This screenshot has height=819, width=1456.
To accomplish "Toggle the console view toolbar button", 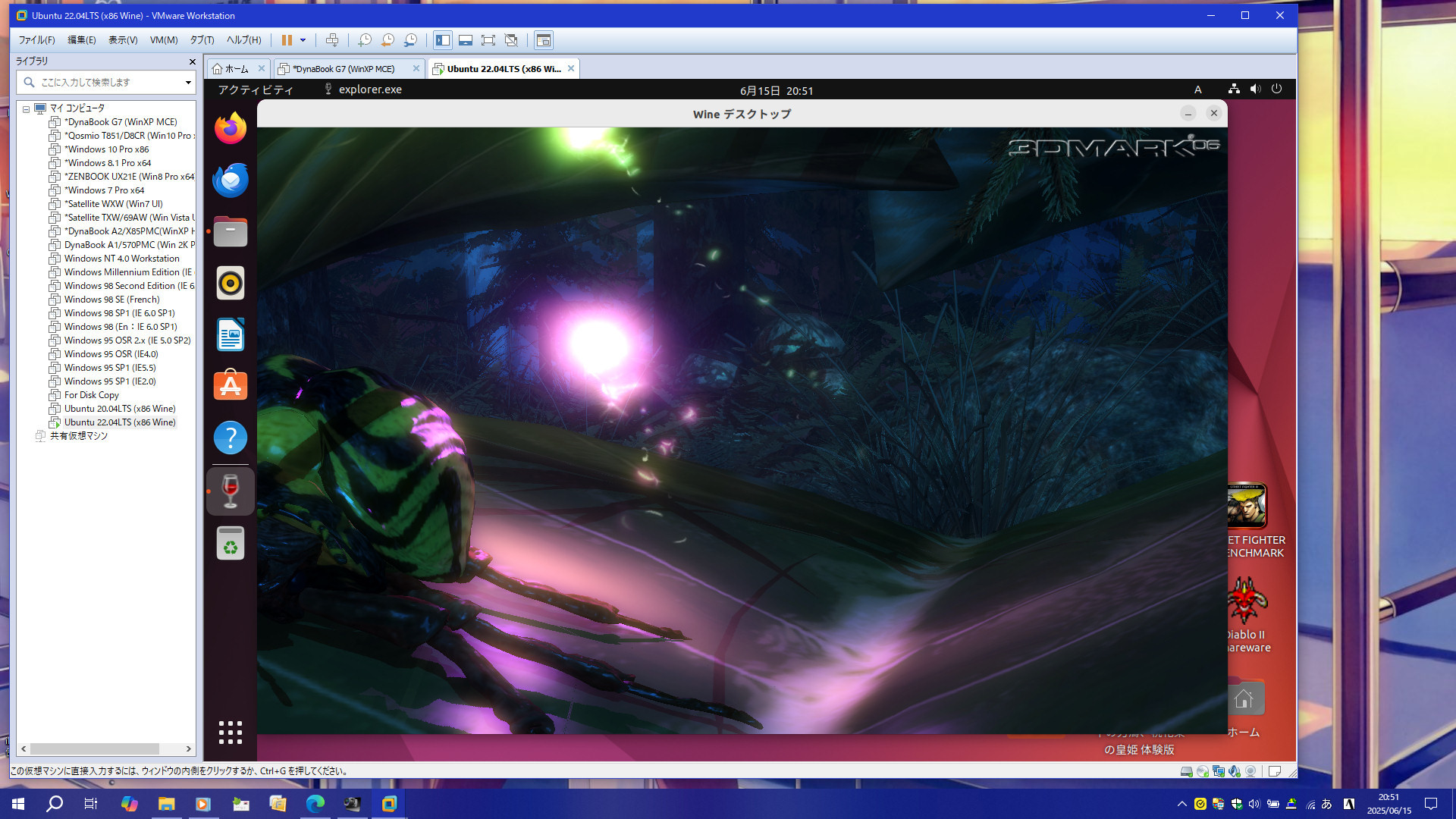I will tap(544, 40).
